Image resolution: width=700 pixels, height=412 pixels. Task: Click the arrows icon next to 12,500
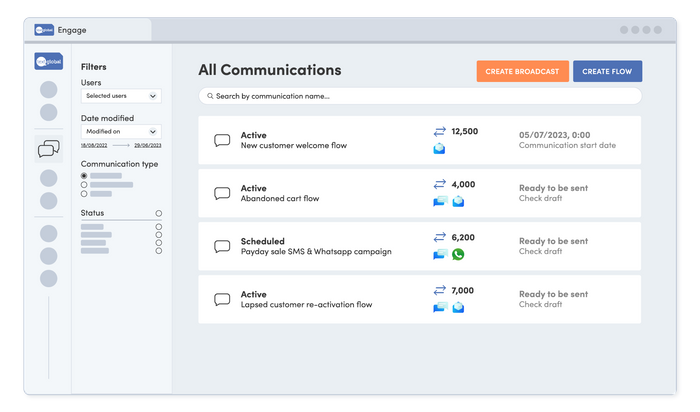(x=439, y=131)
